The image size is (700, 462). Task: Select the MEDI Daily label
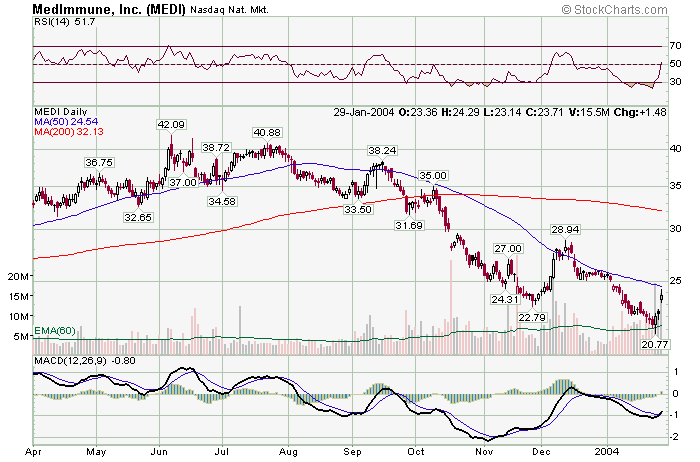(x=61, y=112)
